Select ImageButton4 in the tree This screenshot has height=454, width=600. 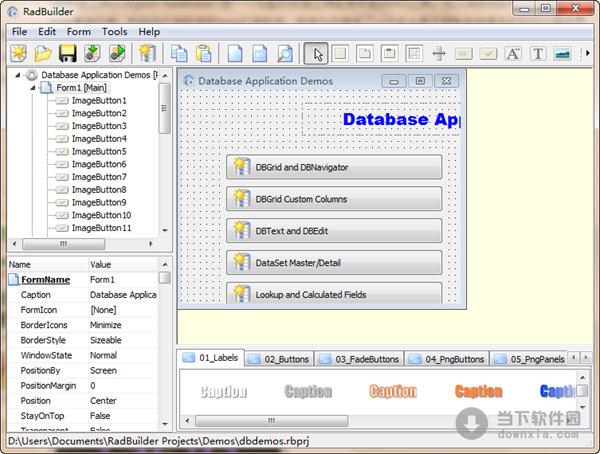coord(99,139)
